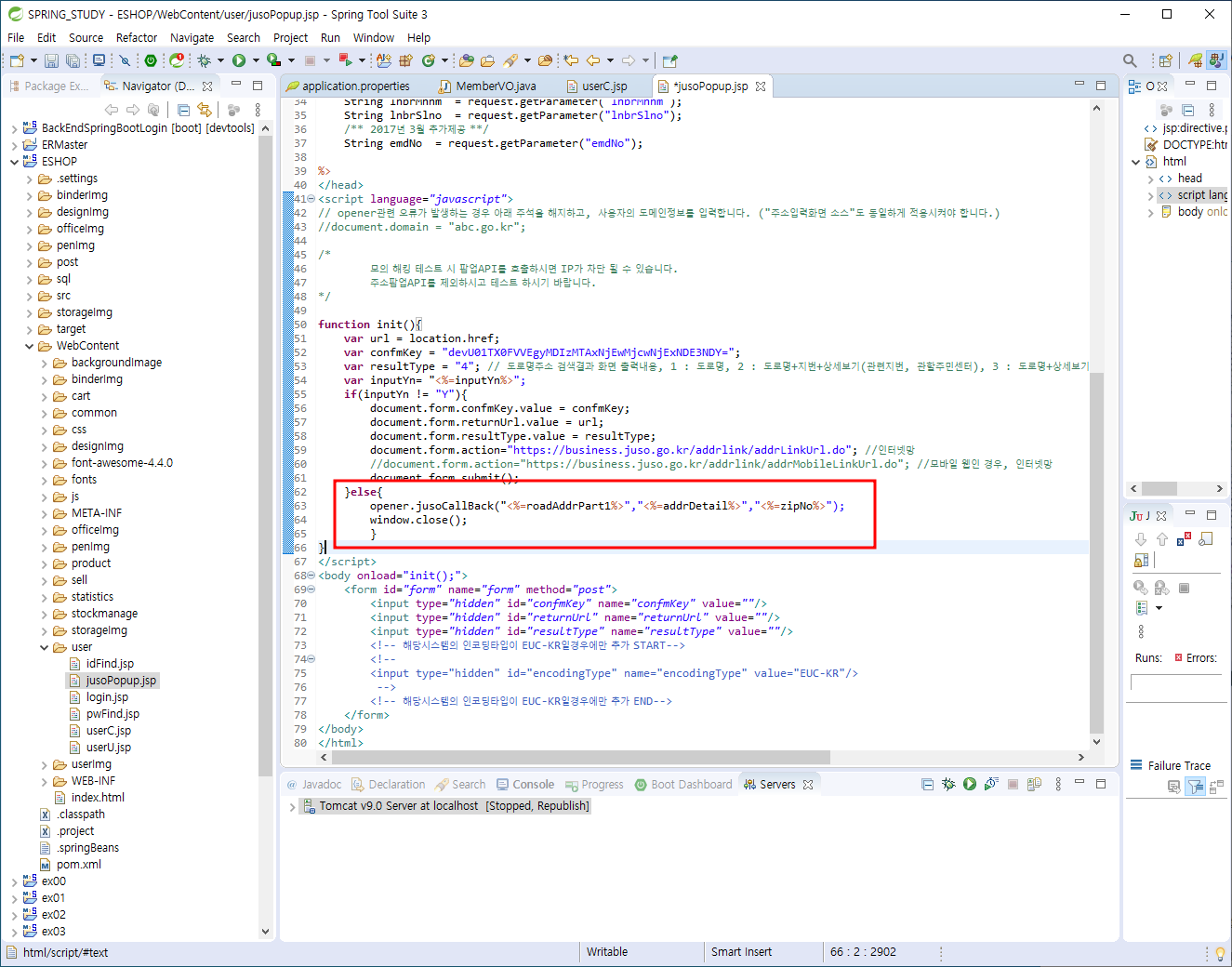1232x967 pixels.
Task: Toggle fold marker at line 41 script tag
Action: click(311, 199)
